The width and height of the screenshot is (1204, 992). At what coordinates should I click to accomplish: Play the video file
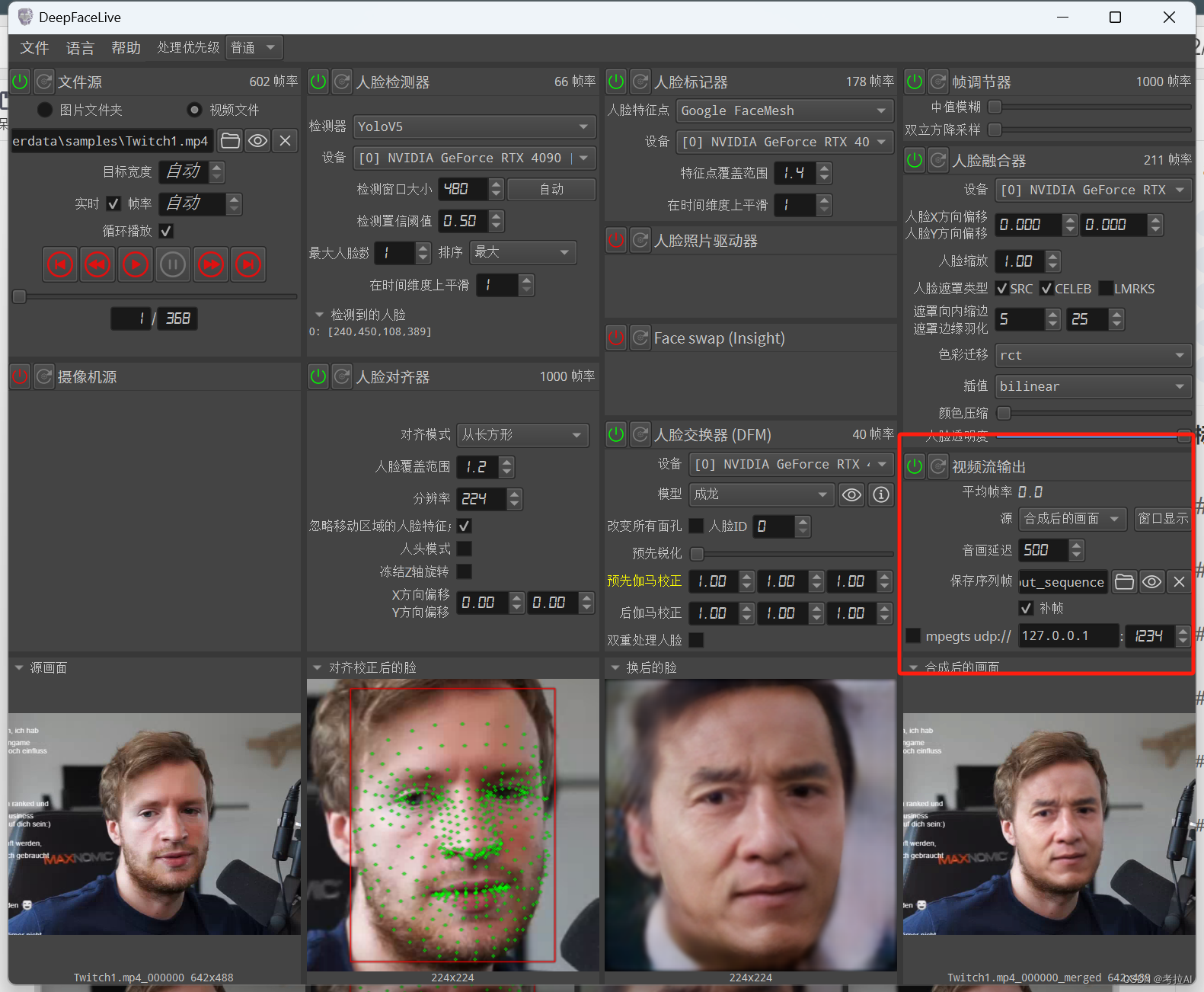pyautogui.click(x=135, y=264)
